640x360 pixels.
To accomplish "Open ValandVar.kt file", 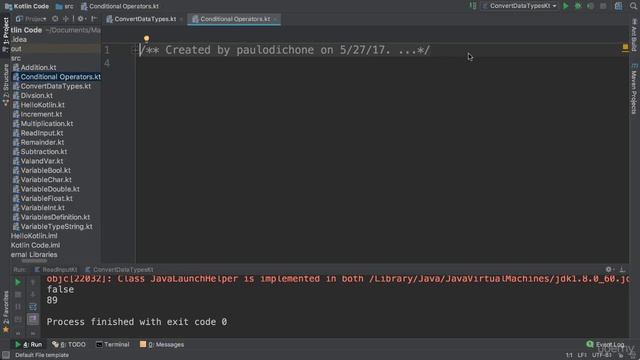I will coord(42,161).
